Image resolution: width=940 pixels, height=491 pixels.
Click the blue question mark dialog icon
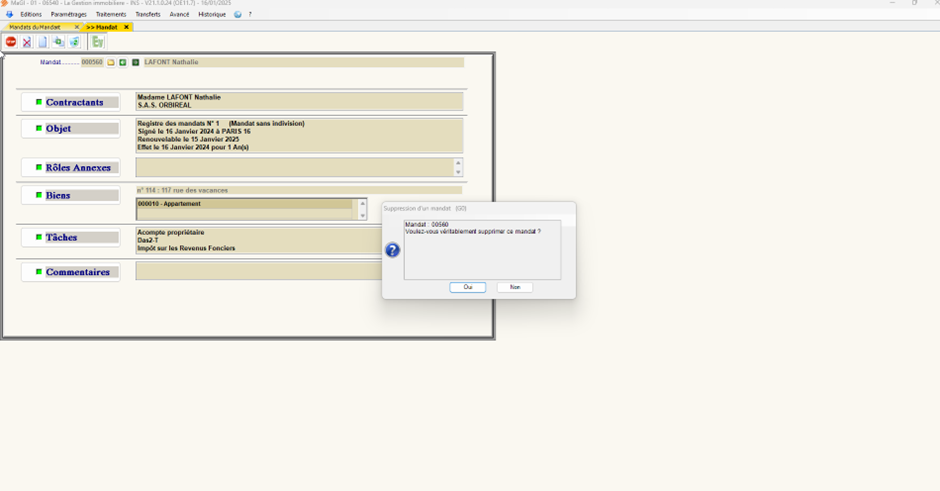(392, 250)
